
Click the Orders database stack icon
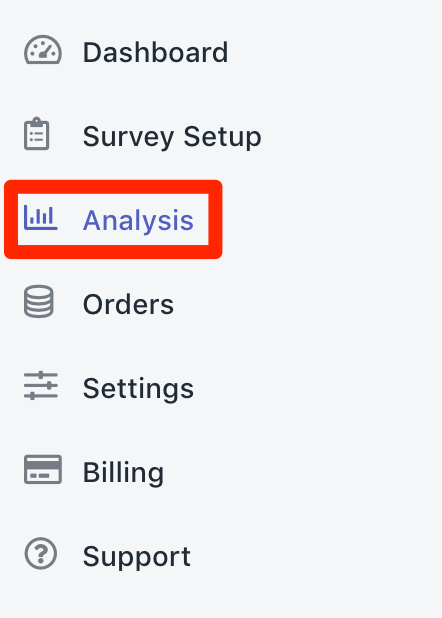tap(39, 302)
